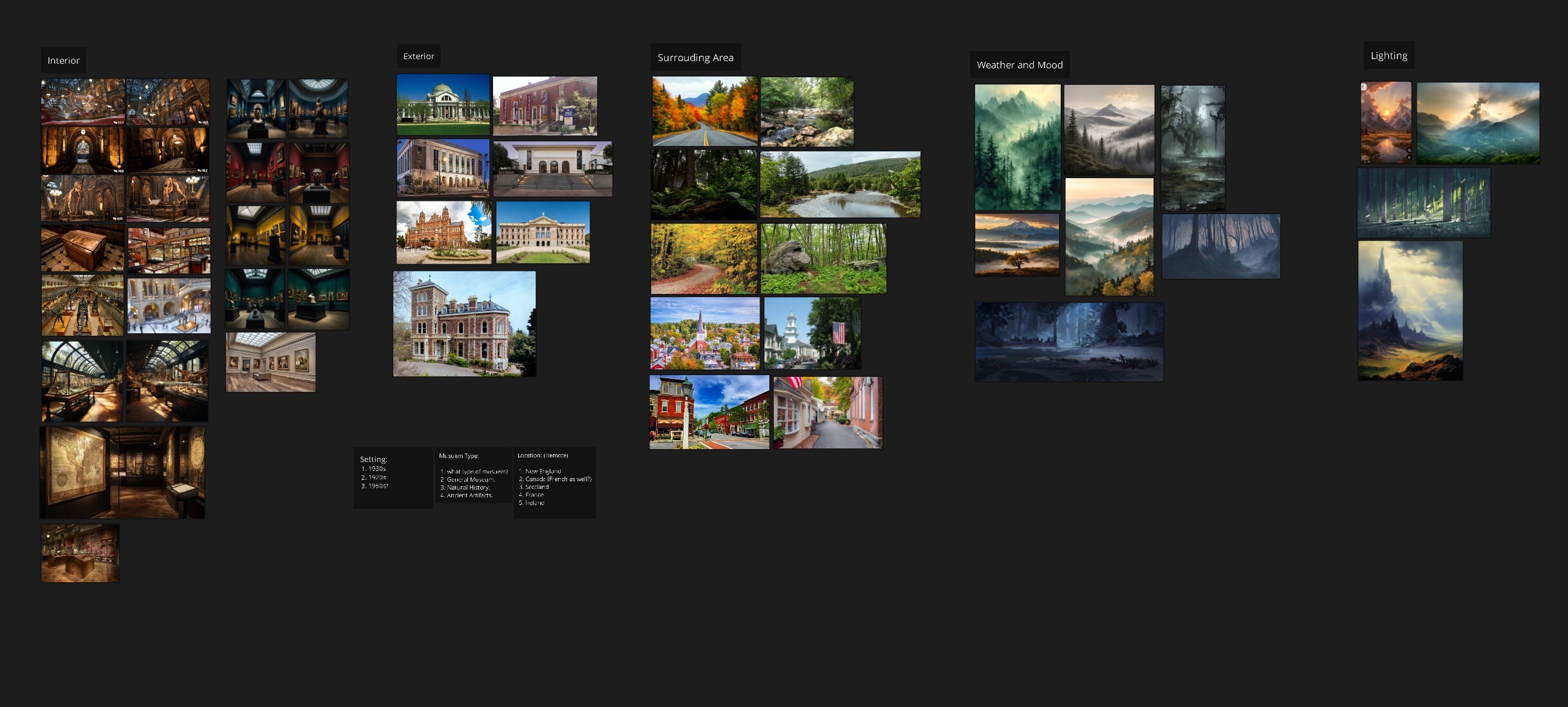Click the Museum Type note
1568x707 pixels.
pyautogui.click(x=473, y=475)
